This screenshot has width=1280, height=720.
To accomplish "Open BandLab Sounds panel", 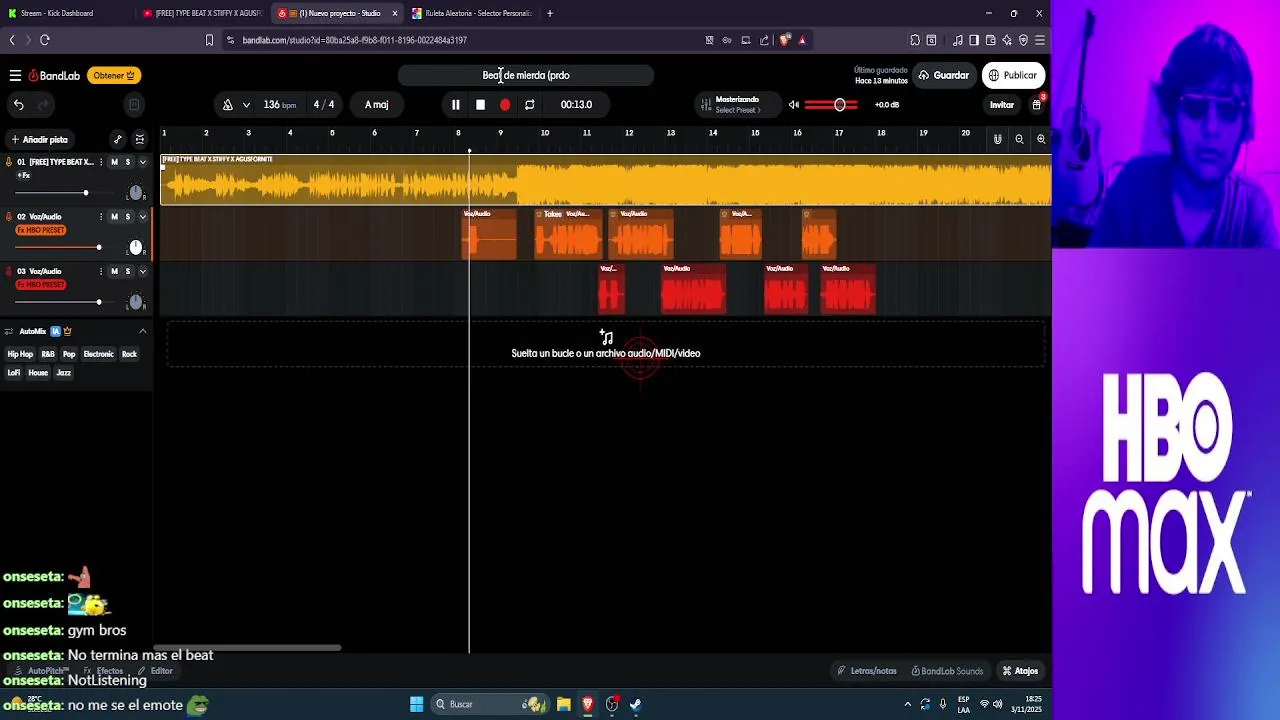I will click(947, 671).
